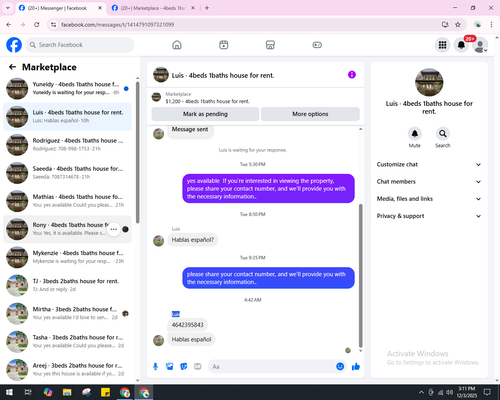500x400 pixels.
Task: Go to the Home feed icon
Action: [177, 45]
